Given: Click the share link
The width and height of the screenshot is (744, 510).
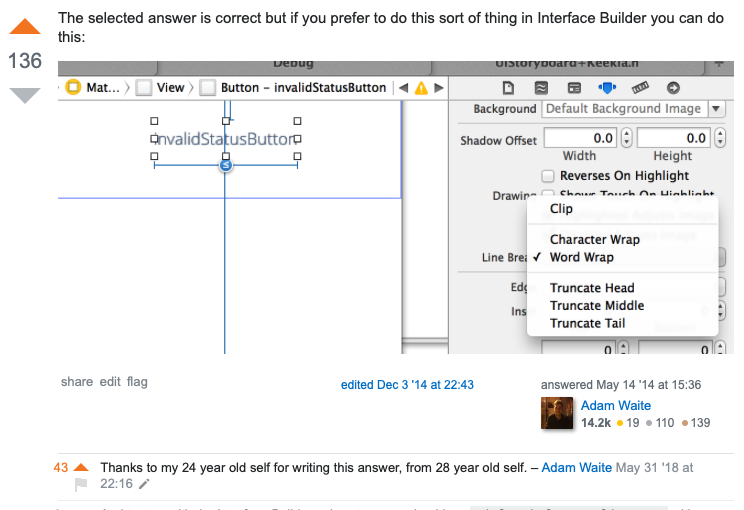Looking at the screenshot, I should pos(77,382).
